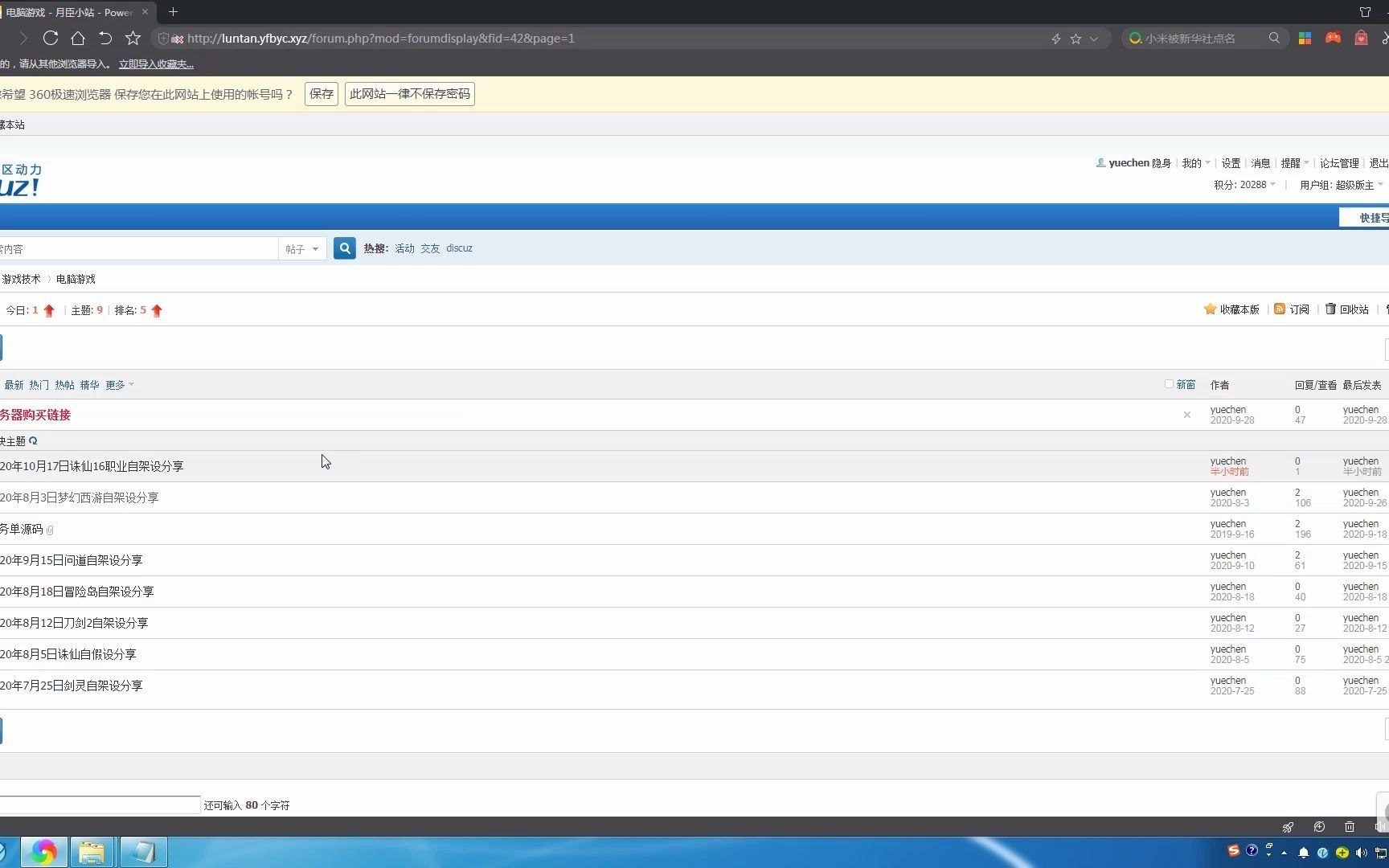Select the 最新 filter tab
Image resolution: width=1389 pixels, height=868 pixels.
click(x=14, y=385)
